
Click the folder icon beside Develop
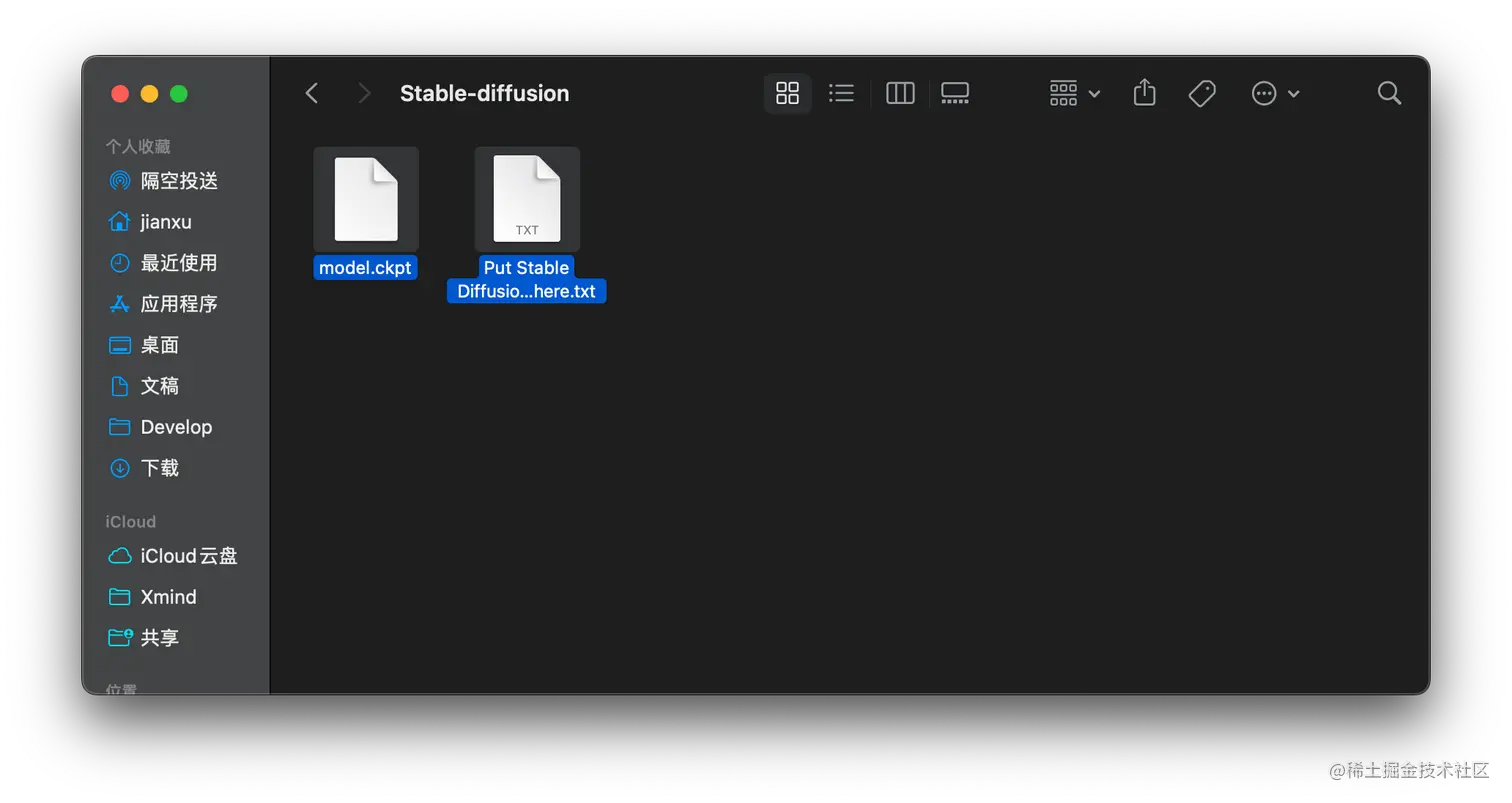120,427
